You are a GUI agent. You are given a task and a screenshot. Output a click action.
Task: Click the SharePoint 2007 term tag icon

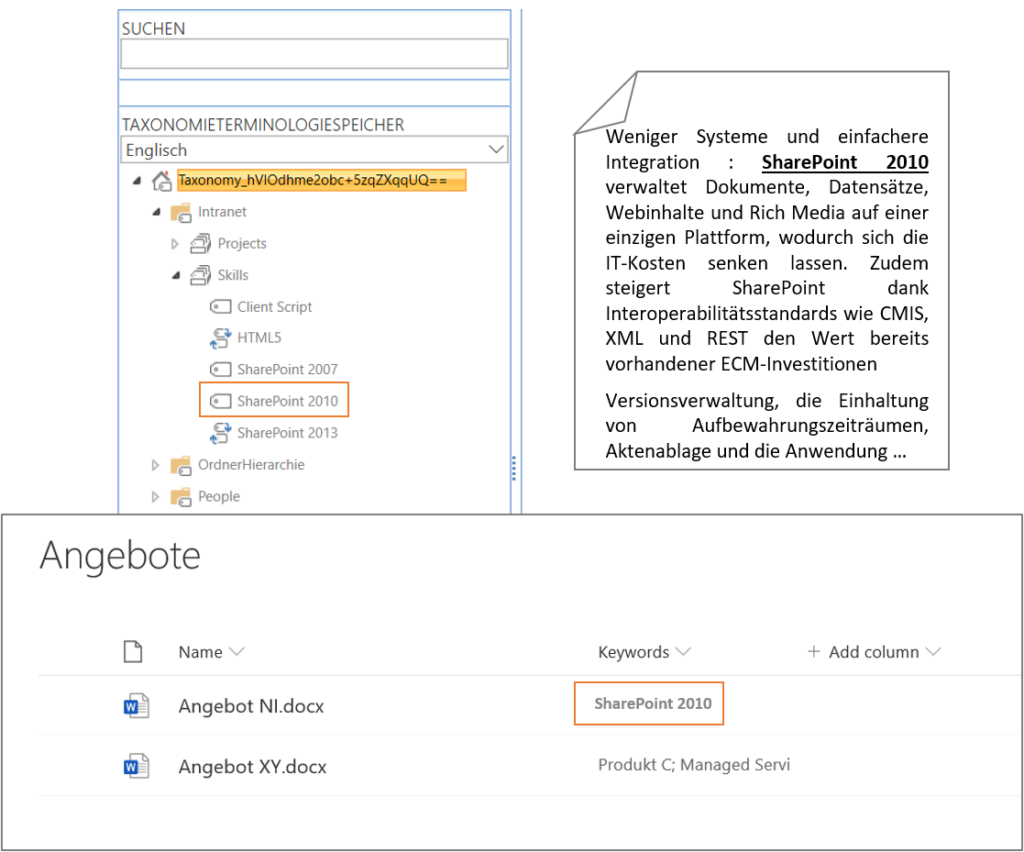coord(220,370)
